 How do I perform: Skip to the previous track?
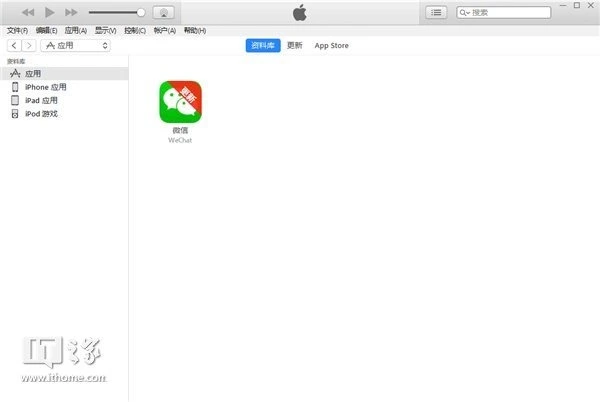27,12
